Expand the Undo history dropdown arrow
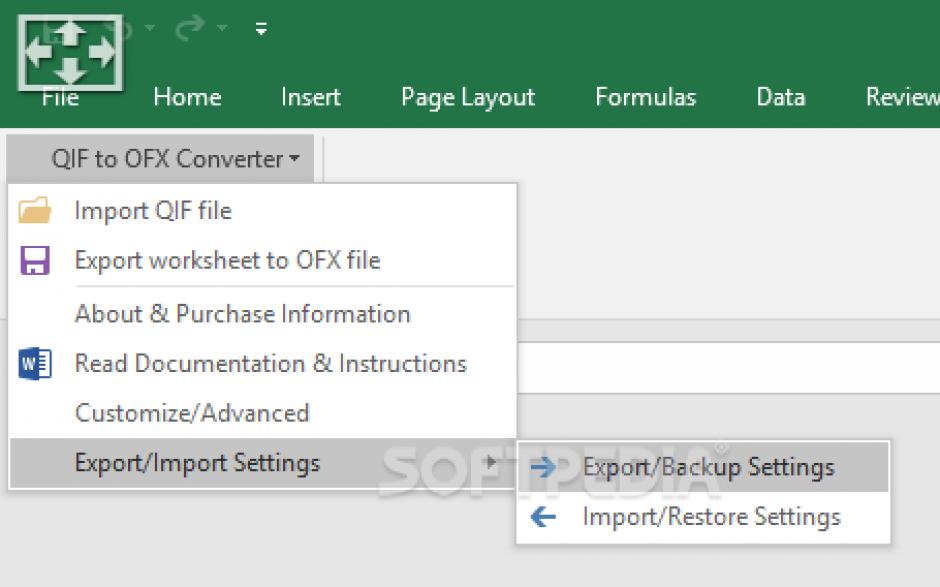Screen dimensions: 940x587 tap(150, 28)
